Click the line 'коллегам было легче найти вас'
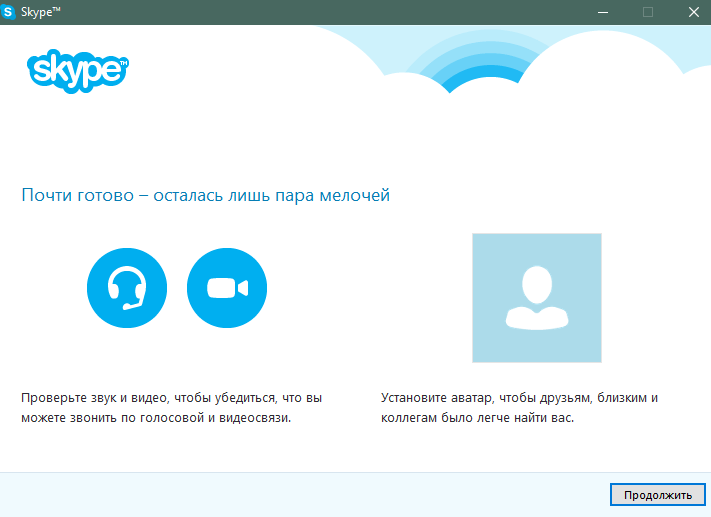711x517 pixels. [x=477, y=418]
